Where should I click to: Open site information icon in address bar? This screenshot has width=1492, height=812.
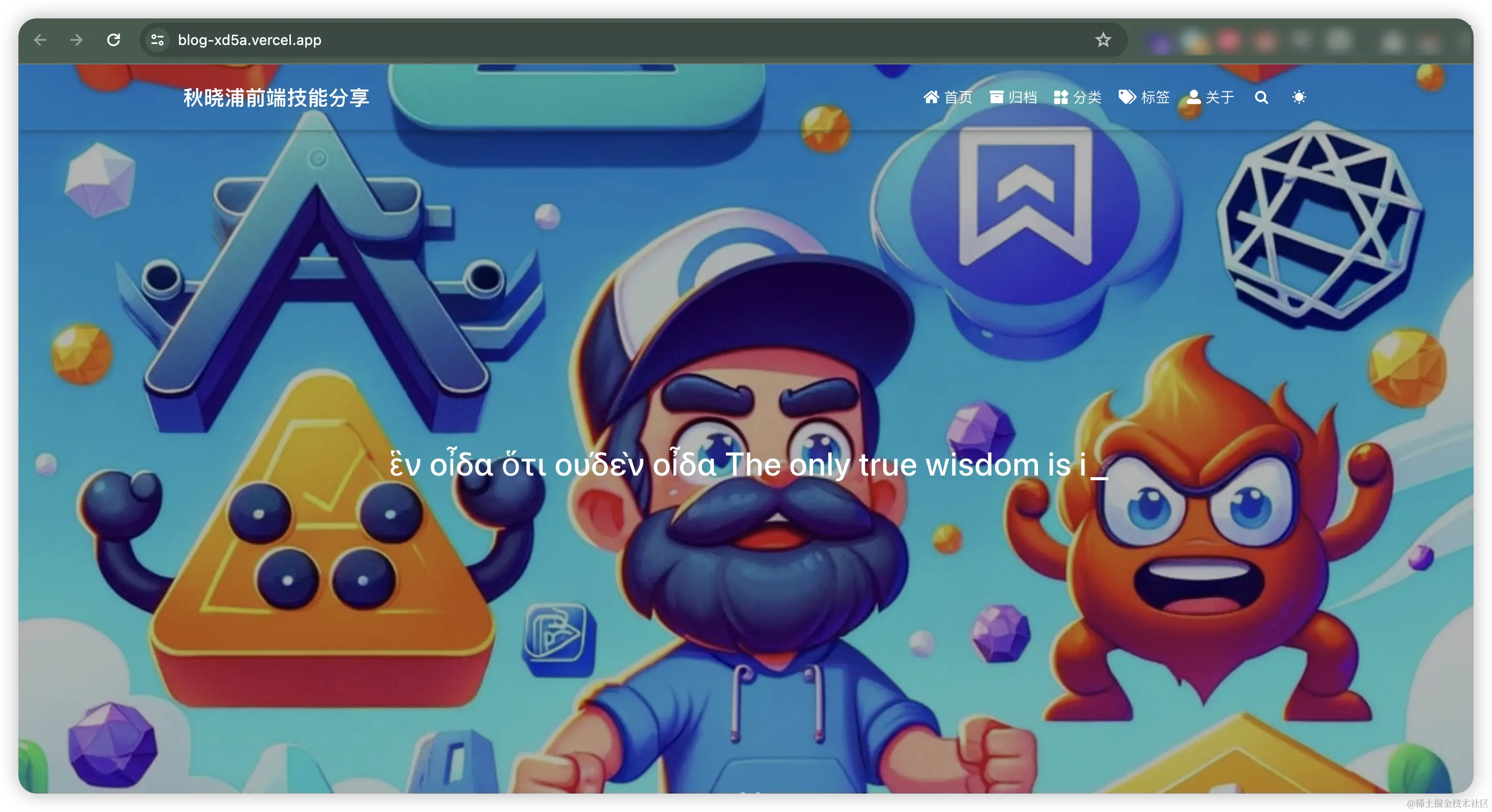157,40
